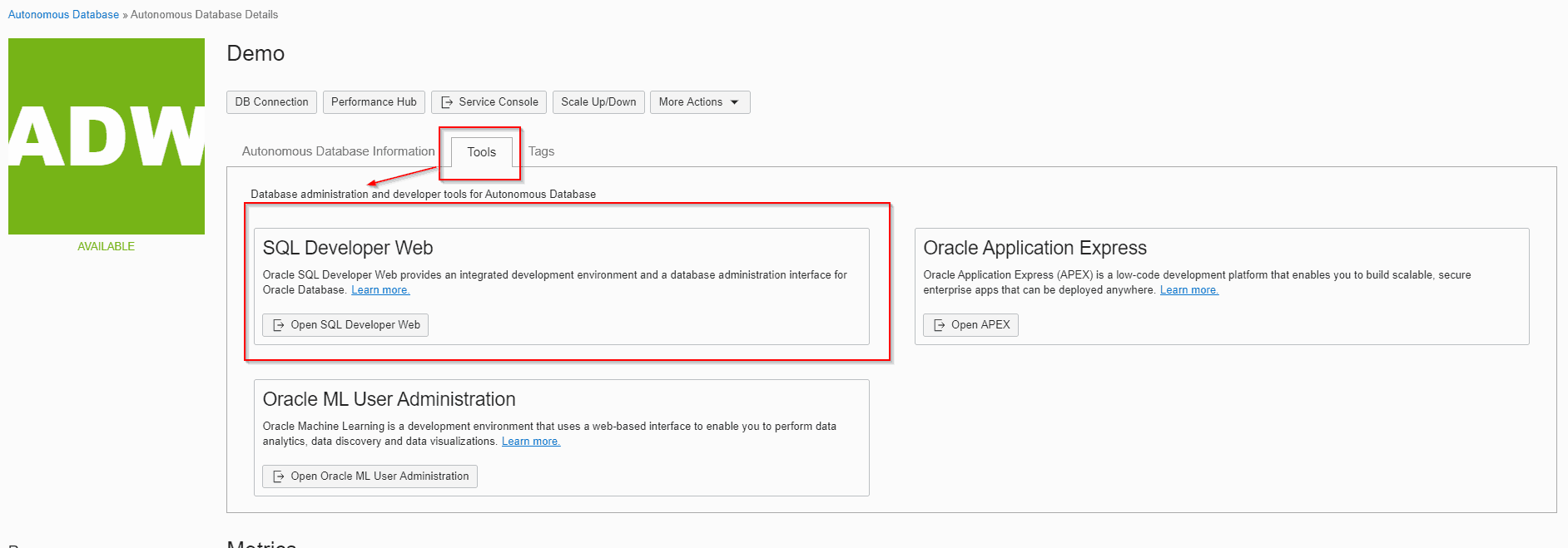Click the Demo database title
The height and width of the screenshot is (548, 1568).
[256, 54]
